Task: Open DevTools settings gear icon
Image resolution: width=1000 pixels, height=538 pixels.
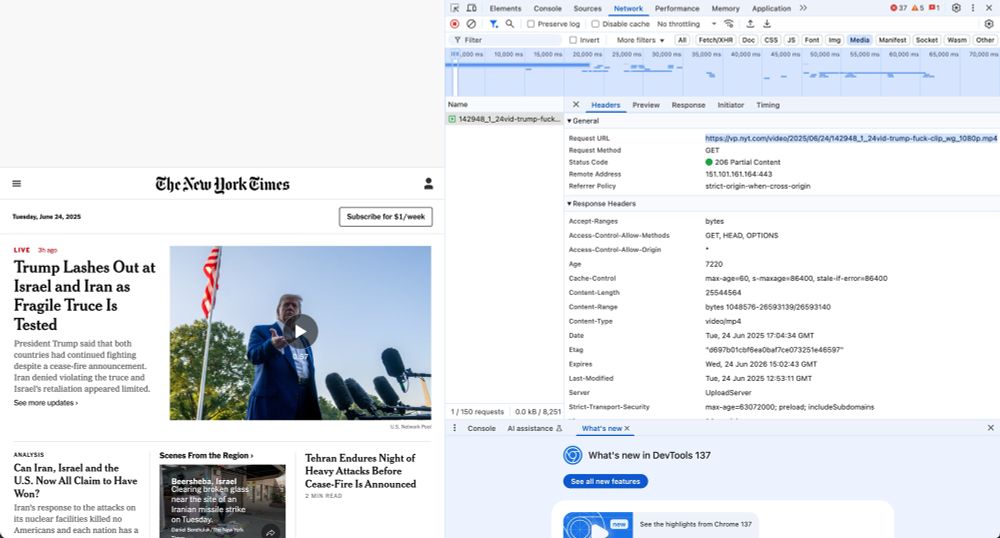Action: (x=956, y=8)
